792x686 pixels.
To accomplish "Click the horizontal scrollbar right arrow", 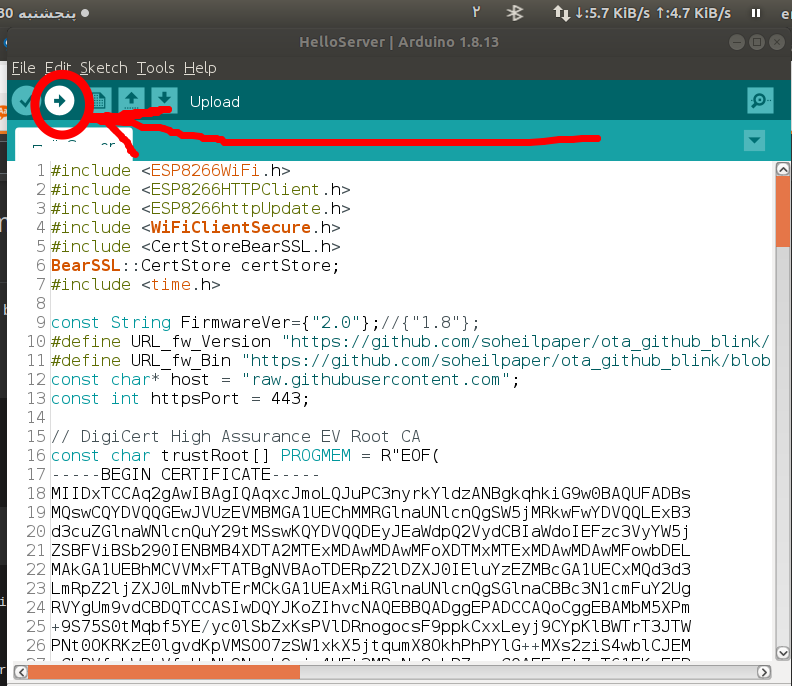I will point(764,672).
